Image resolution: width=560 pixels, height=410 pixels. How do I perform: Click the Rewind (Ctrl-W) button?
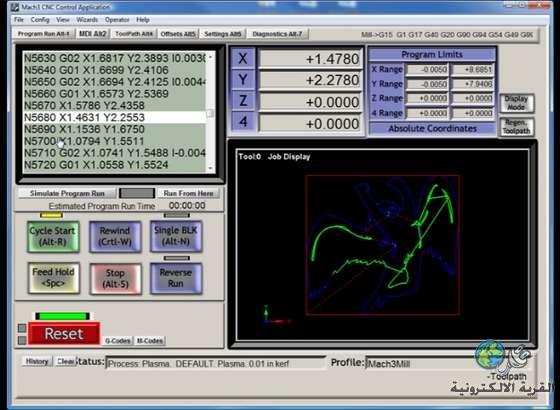(115, 236)
